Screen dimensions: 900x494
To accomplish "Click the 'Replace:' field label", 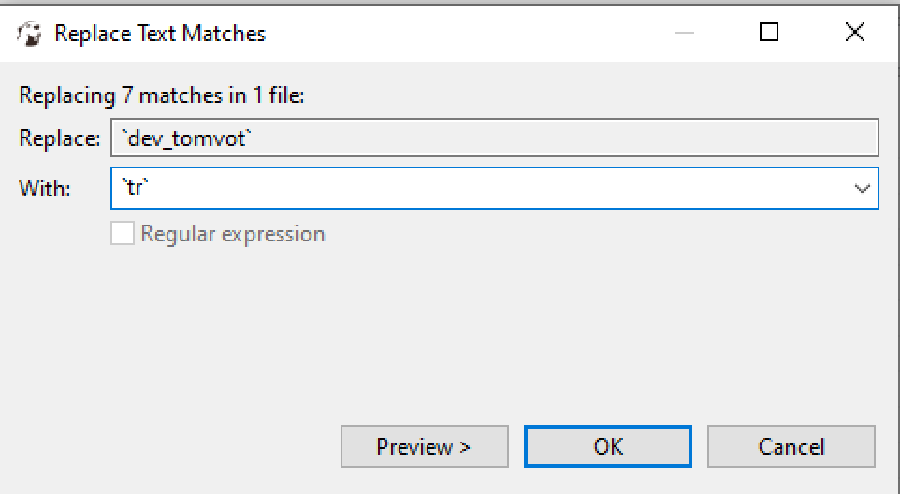I will pos(59,138).
